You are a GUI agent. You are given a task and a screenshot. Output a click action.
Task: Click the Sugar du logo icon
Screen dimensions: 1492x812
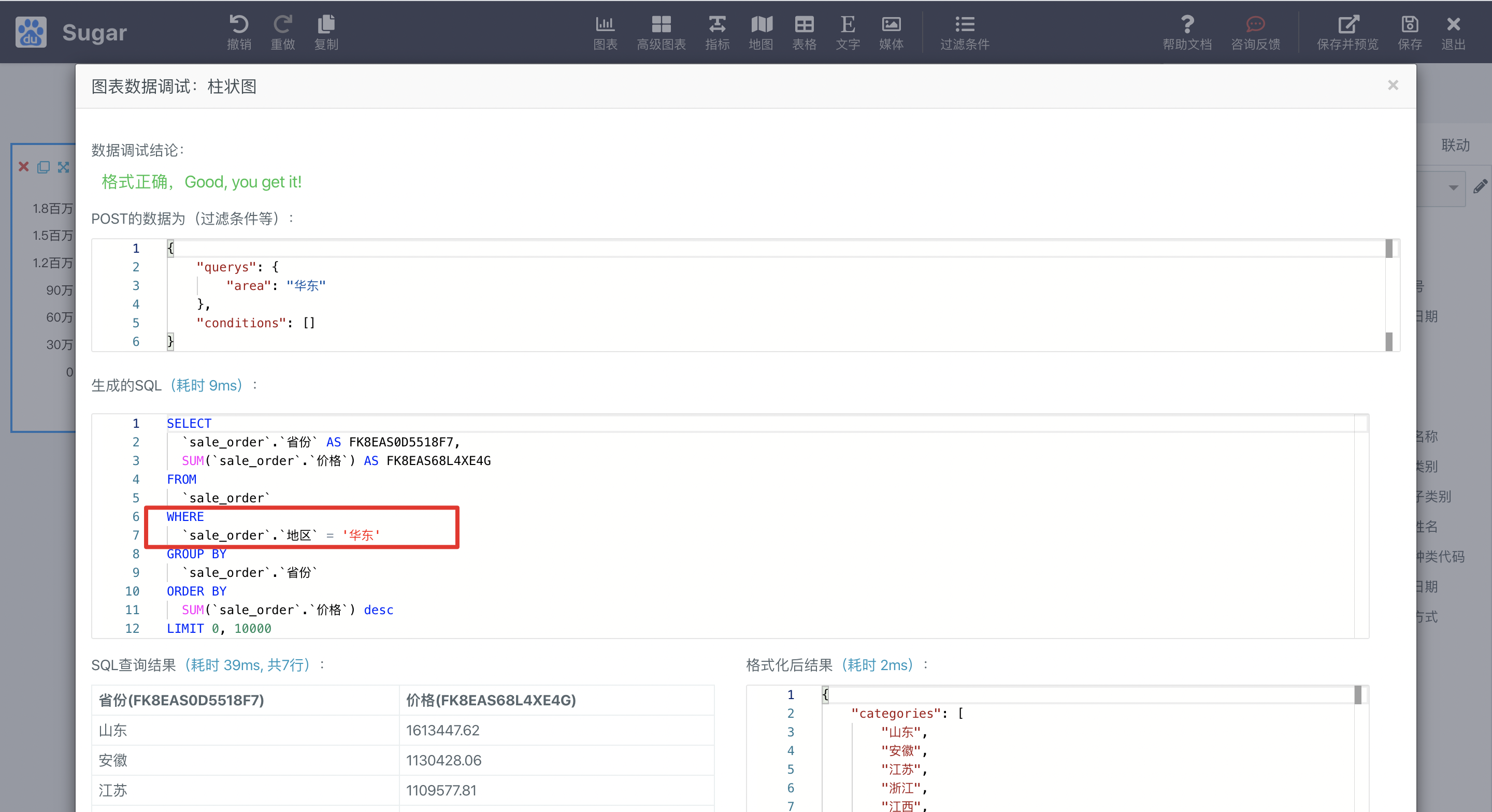(x=31, y=33)
